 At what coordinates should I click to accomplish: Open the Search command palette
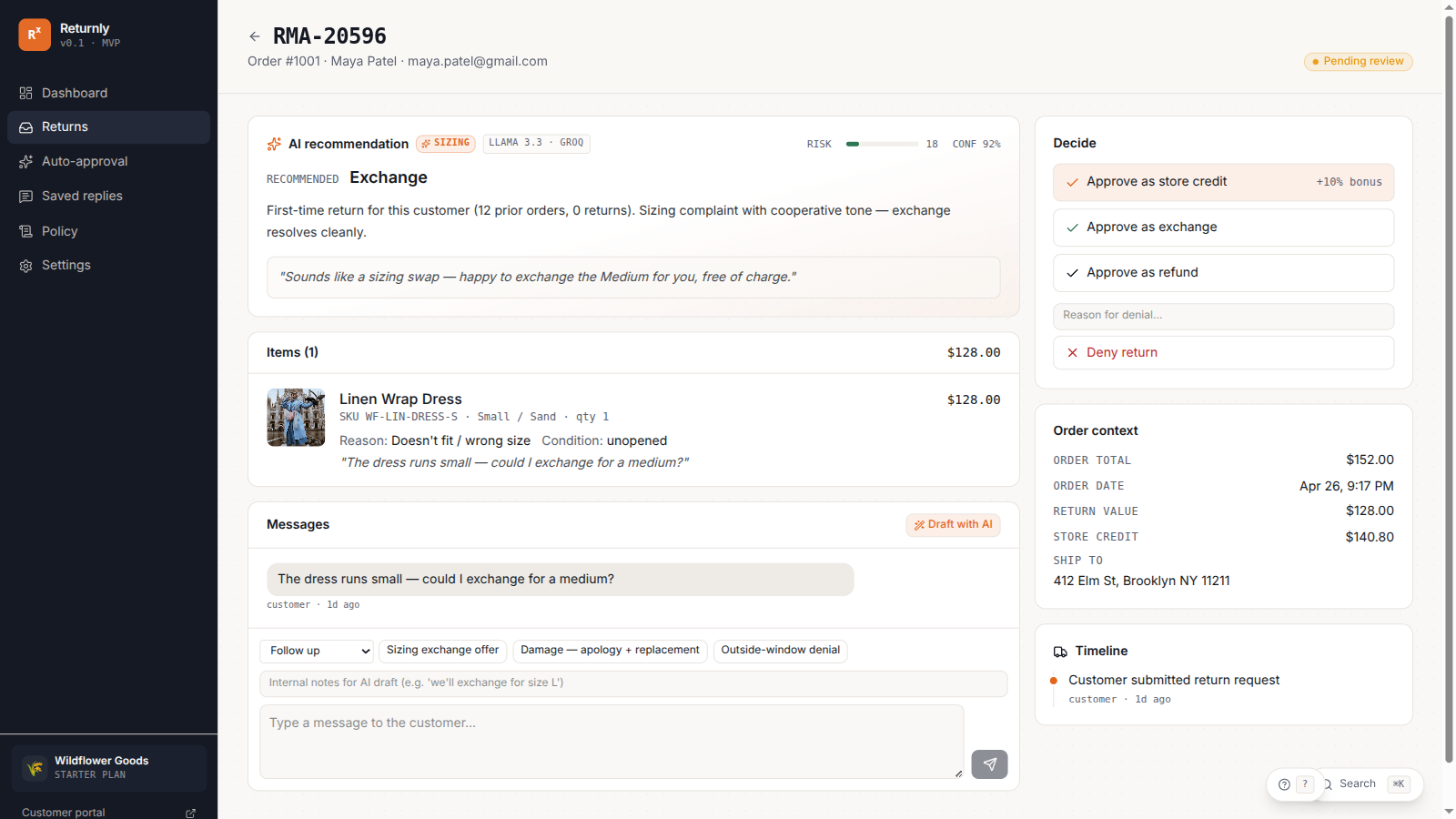pyautogui.click(x=1366, y=784)
